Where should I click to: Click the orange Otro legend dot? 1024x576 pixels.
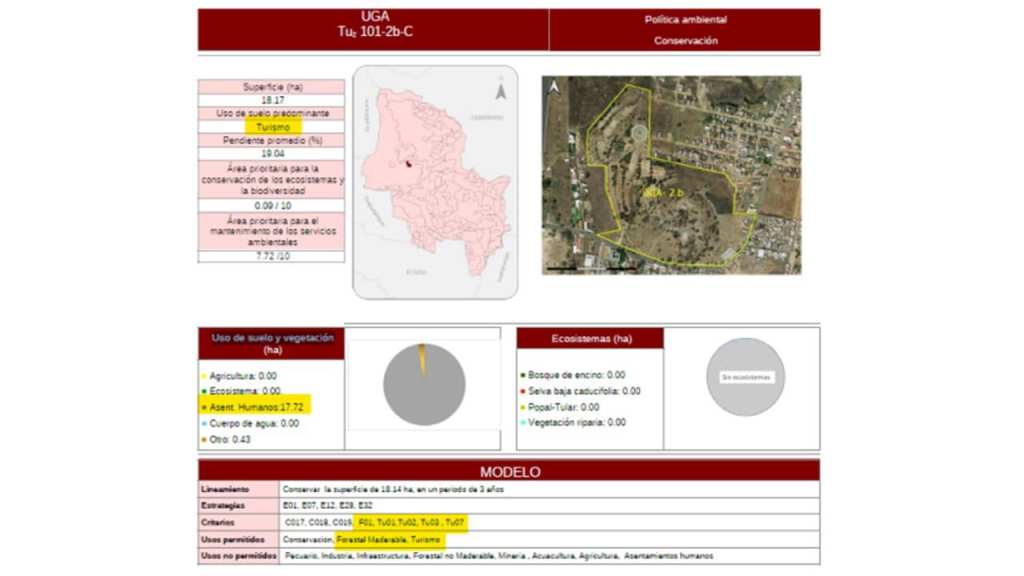pos(202,439)
